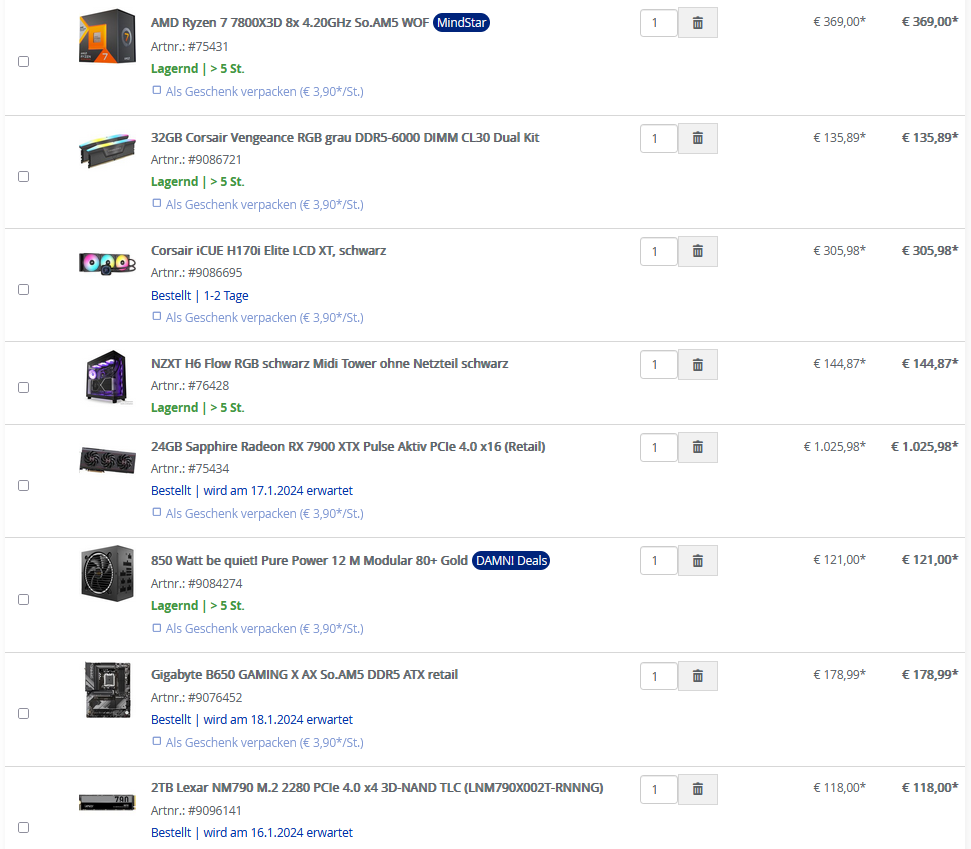Screen dimensions: 971x849
Task: Check the Corsair iCUE H170i row checkbox
Action: (24, 289)
